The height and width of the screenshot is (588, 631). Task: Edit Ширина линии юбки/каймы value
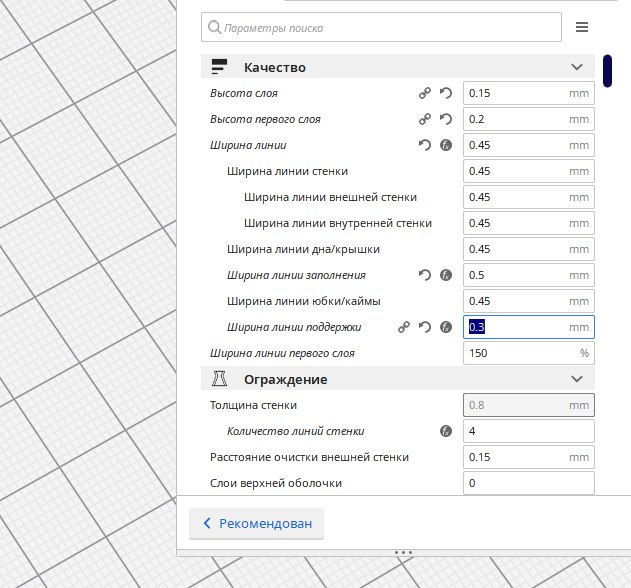click(529, 301)
